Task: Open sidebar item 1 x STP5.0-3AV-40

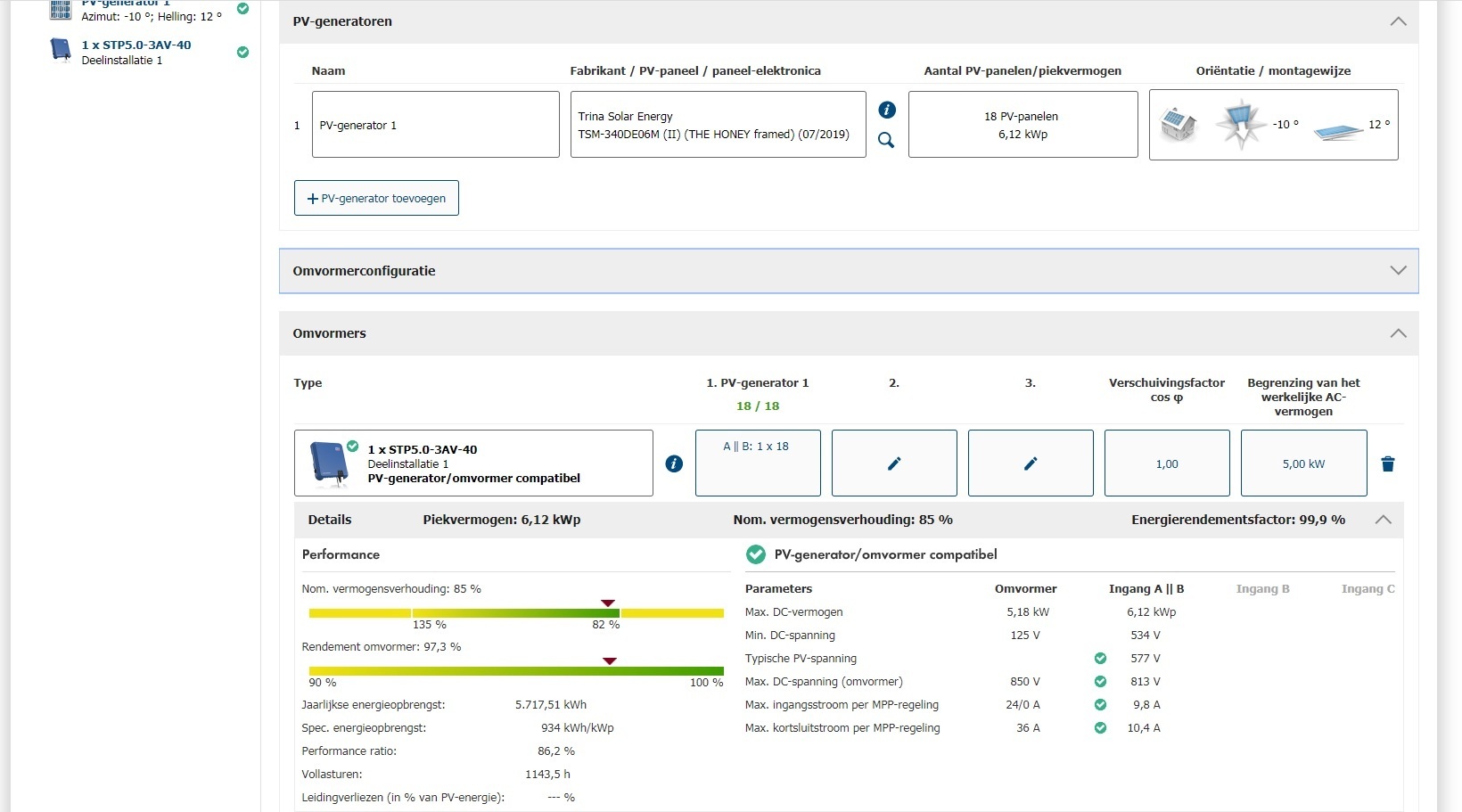Action: [136, 45]
